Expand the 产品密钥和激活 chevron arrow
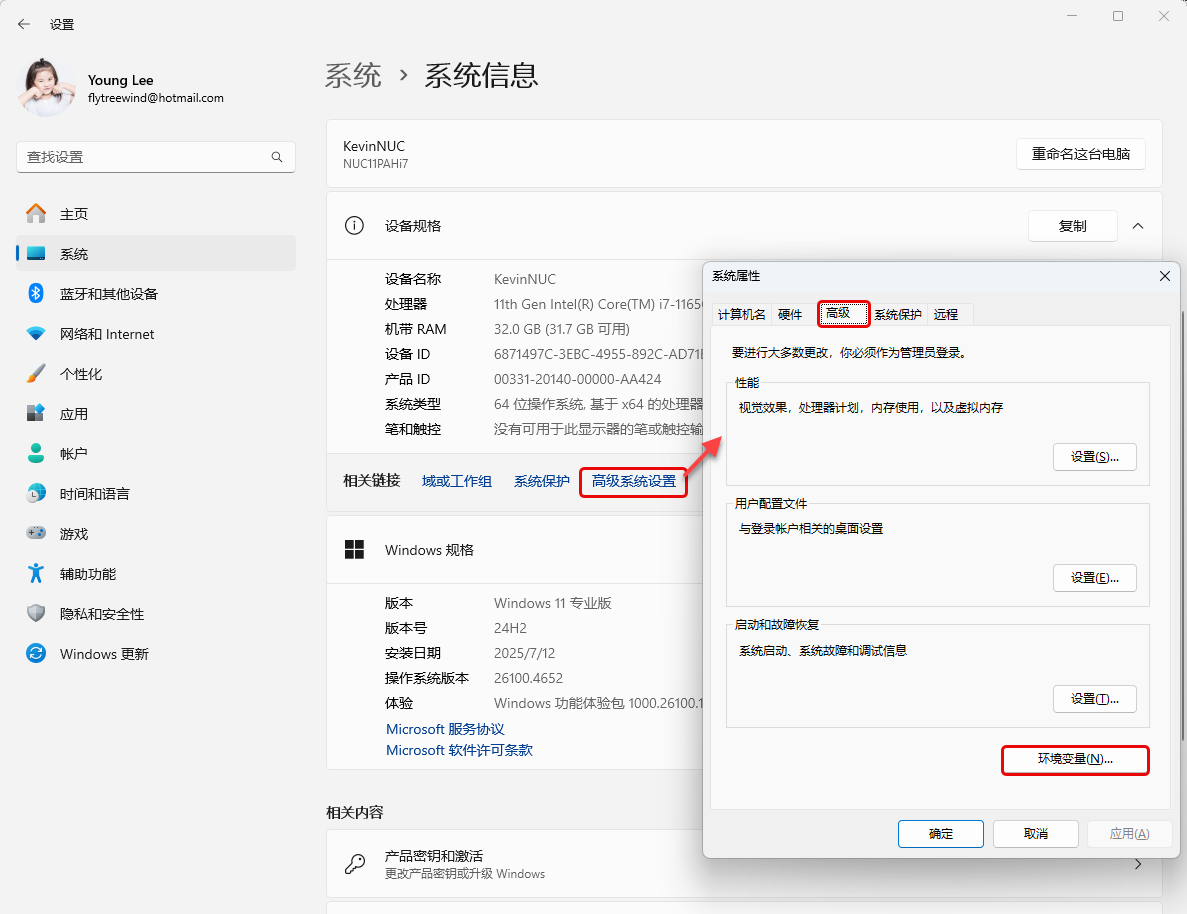Image resolution: width=1187 pixels, height=914 pixels. (1138, 864)
